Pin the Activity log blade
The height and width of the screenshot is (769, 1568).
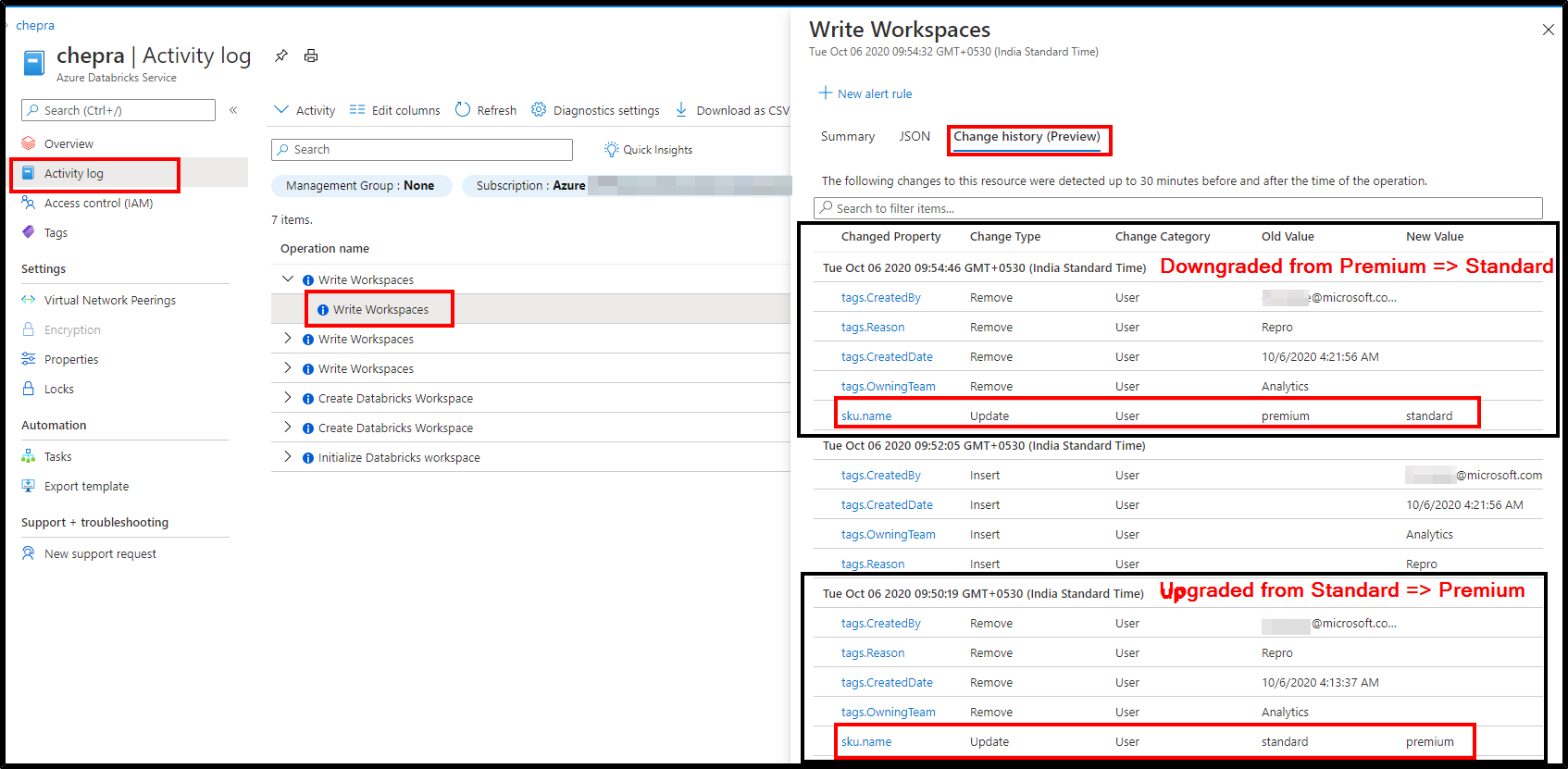pos(281,56)
